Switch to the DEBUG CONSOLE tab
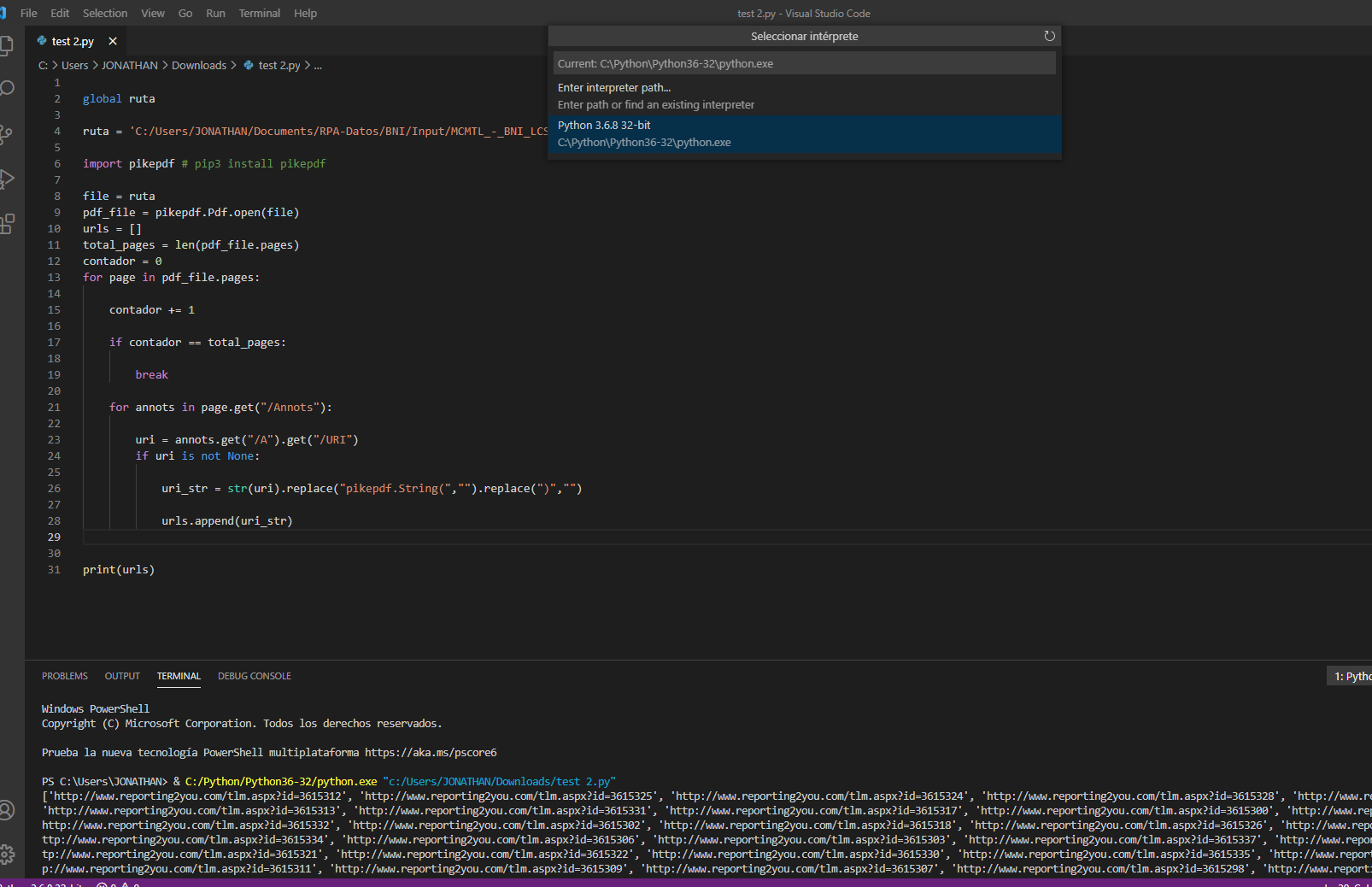The width and height of the screenshot is (1372, 887). [254, 676]
